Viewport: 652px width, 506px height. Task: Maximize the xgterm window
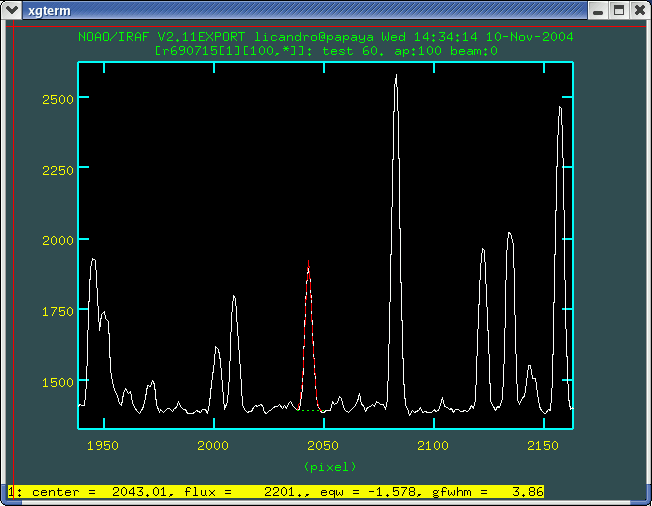point(618,11)
